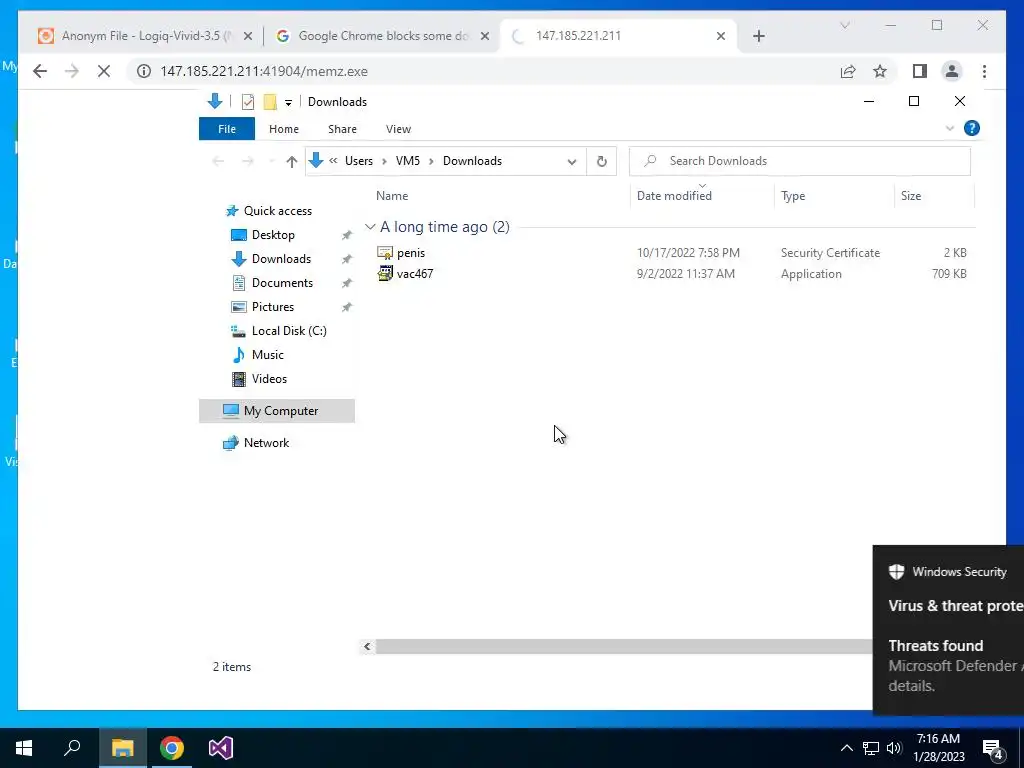The image size is (1024, 768).
Task: Click the New folder quick access icon
Action: 270,102
